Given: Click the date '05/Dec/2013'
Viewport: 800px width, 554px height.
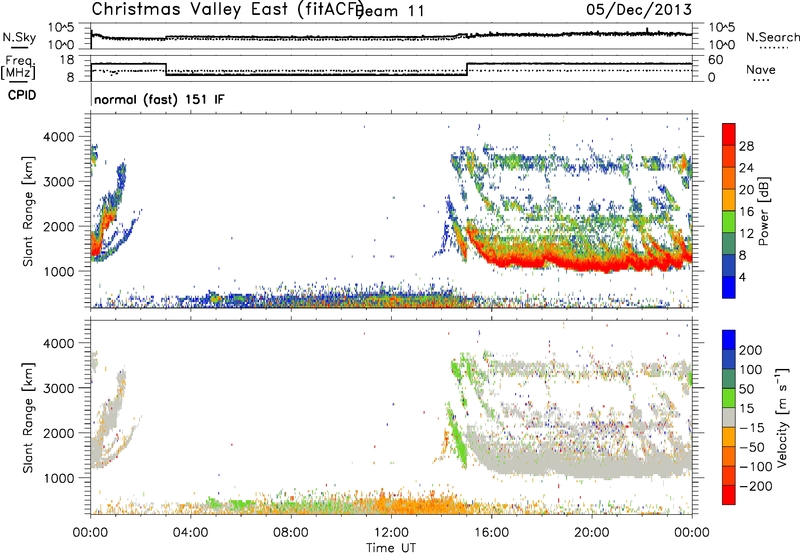Looking at the screenshot, I should pyautogui.click(x=639, y=9).
